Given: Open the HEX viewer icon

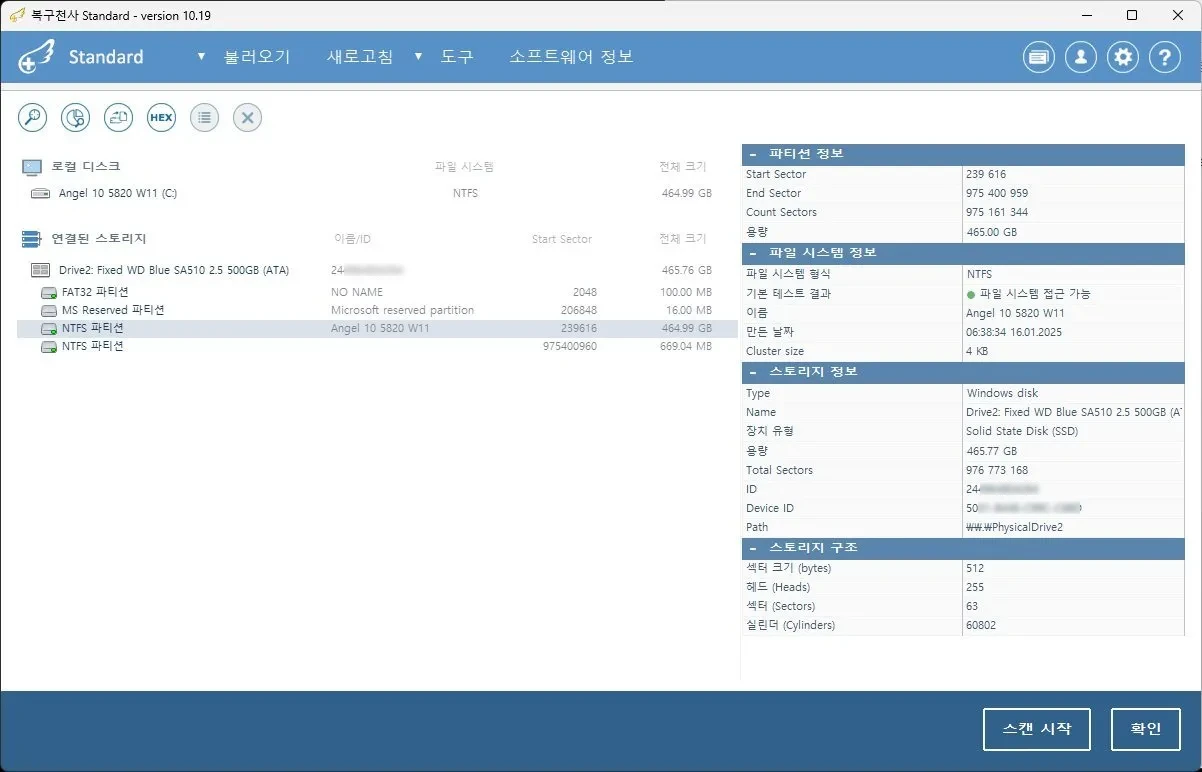Looking at the screenshot, I should click(162, 117).
